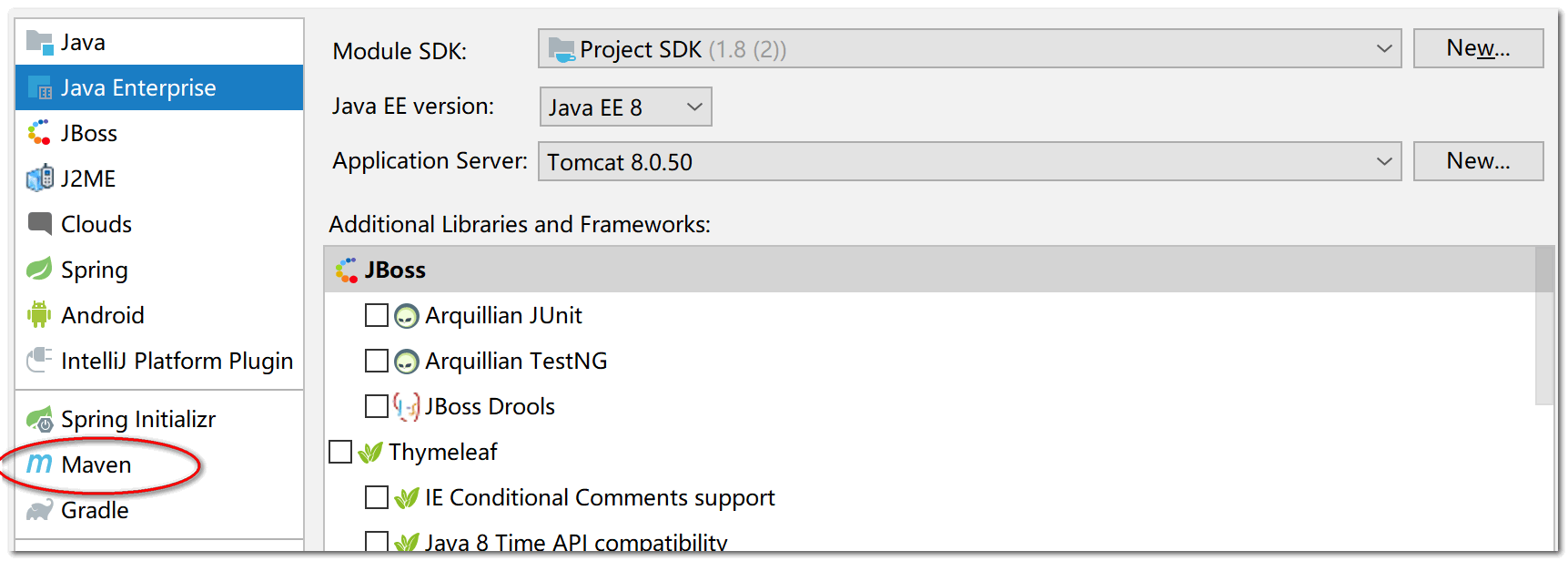Image resolution: width=1568 pixels, height=561 pixels.
Task: Select Spring Initializr in the sidebar
Action: (137, 419)
